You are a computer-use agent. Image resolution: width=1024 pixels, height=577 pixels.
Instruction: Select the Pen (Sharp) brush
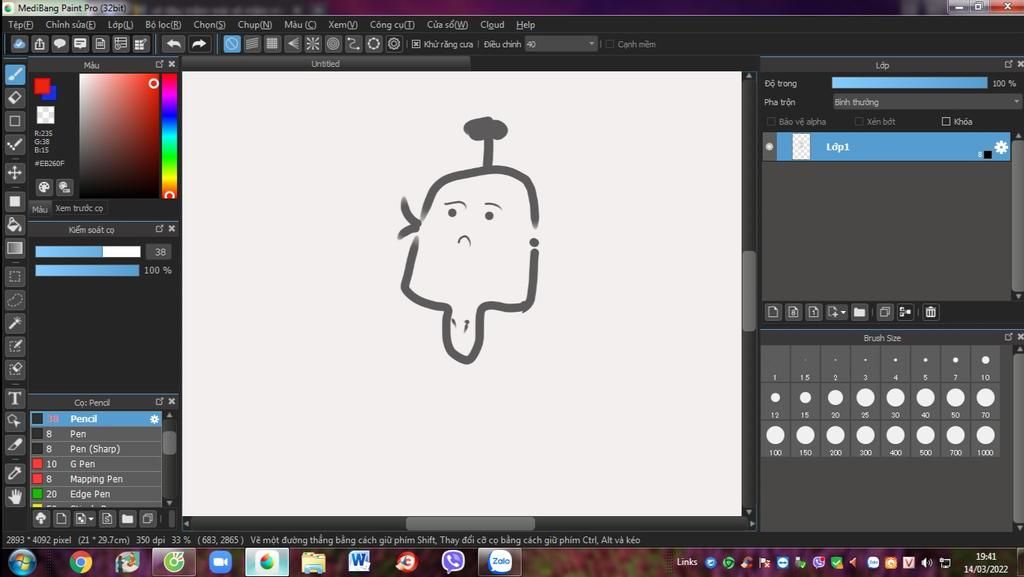click(x=96, y=449)
